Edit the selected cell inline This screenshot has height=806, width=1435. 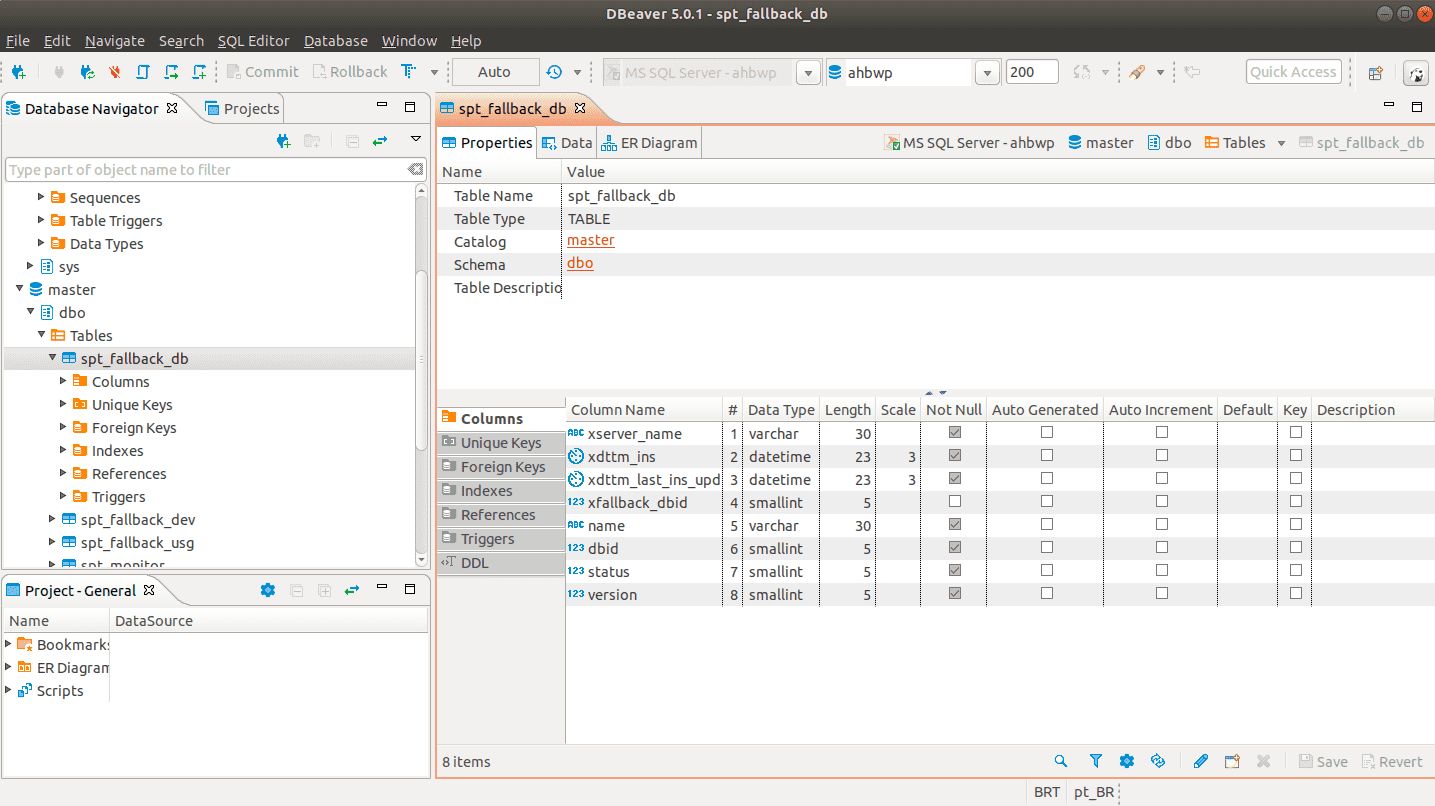1201,761
